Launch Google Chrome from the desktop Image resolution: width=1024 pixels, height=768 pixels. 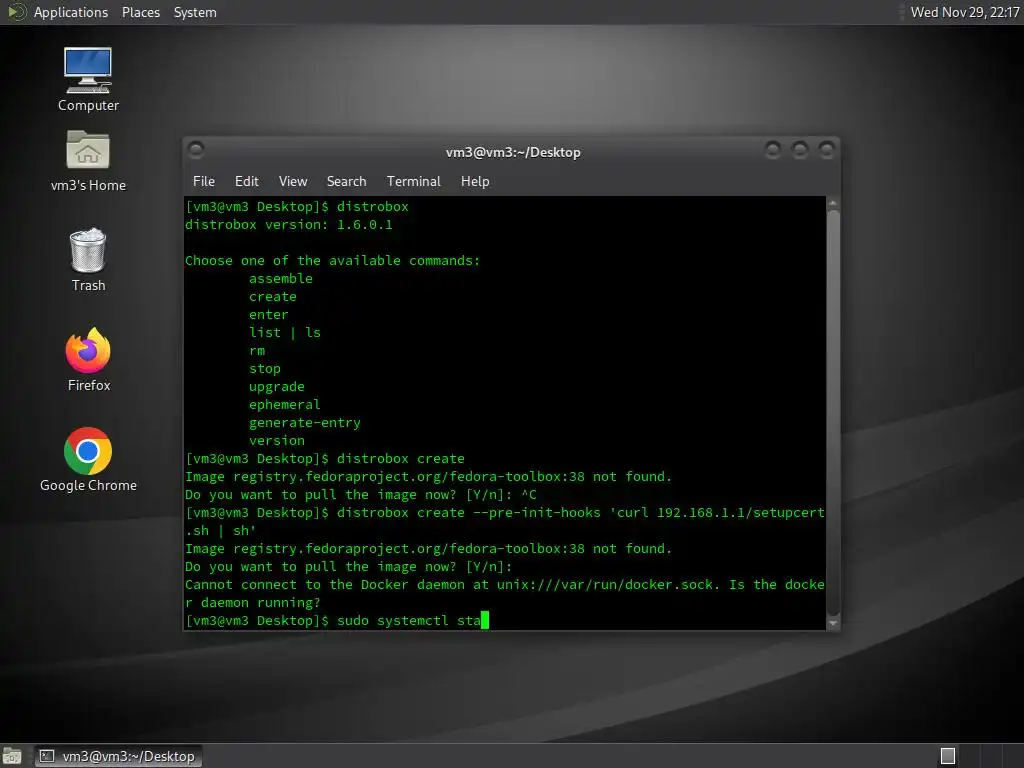point(88,460)
